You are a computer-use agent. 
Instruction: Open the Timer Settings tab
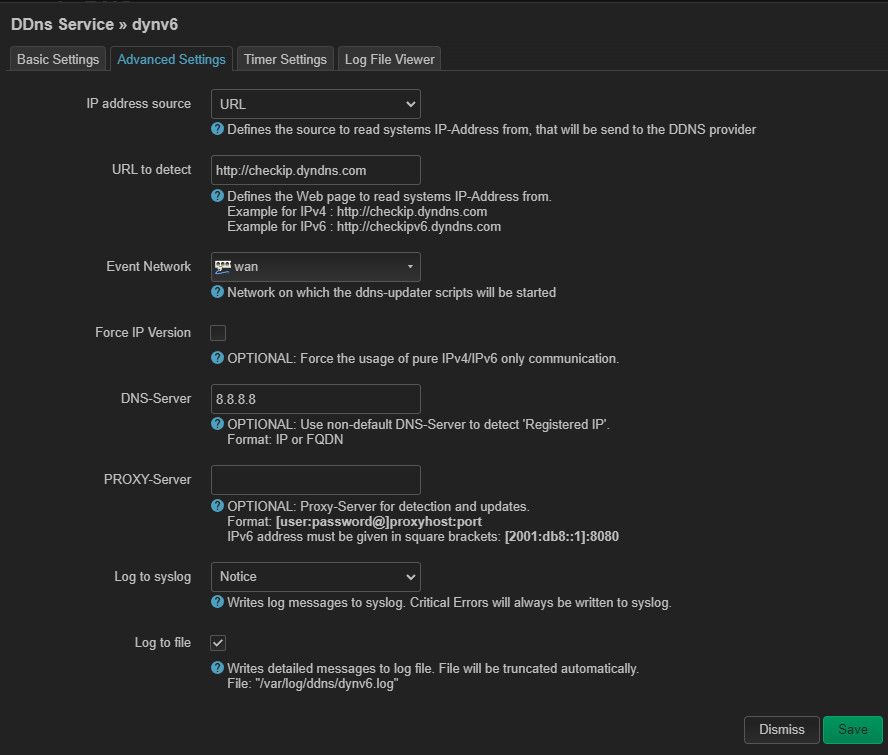coord(285,60)
